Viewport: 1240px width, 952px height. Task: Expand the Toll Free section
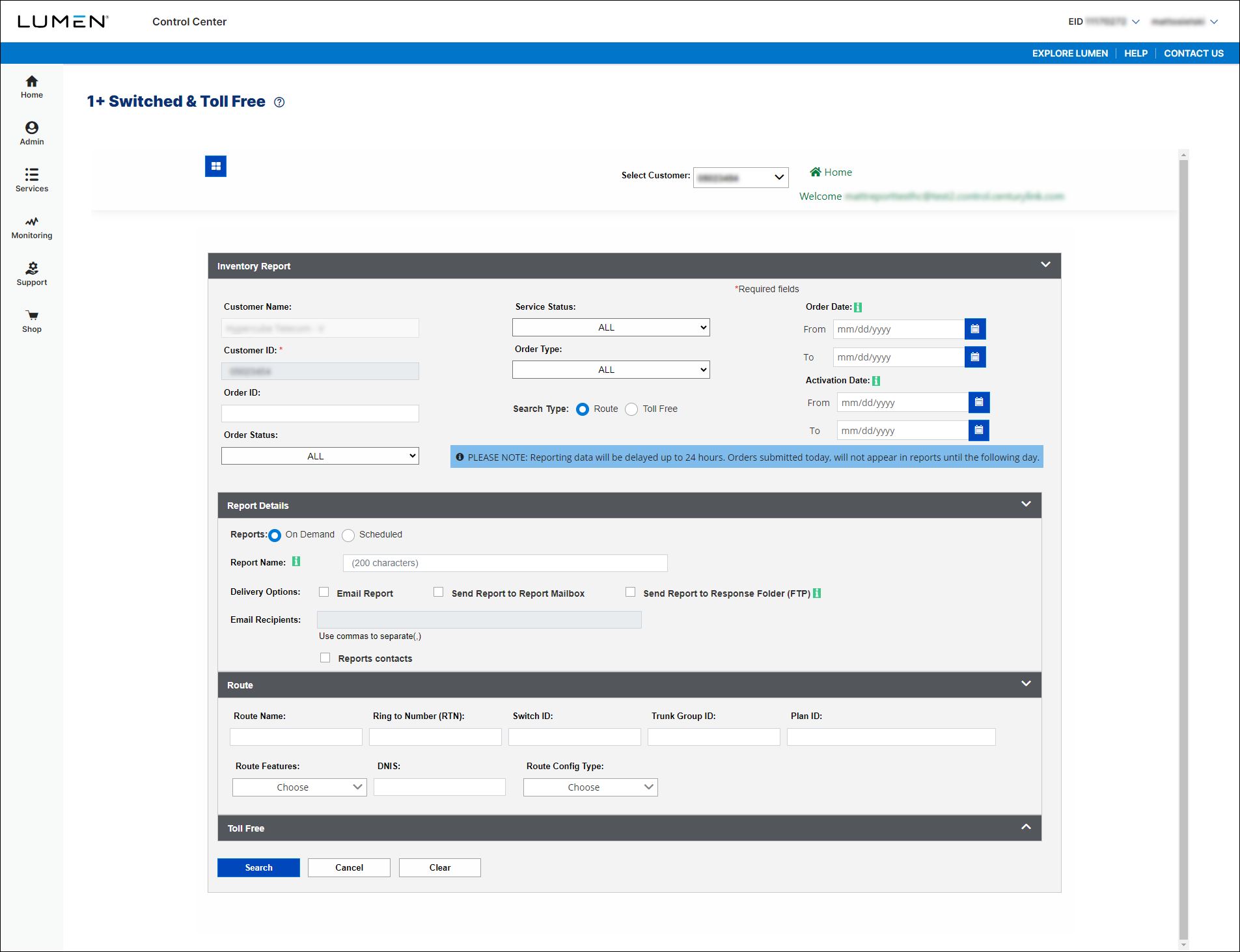click(1026, 827)
